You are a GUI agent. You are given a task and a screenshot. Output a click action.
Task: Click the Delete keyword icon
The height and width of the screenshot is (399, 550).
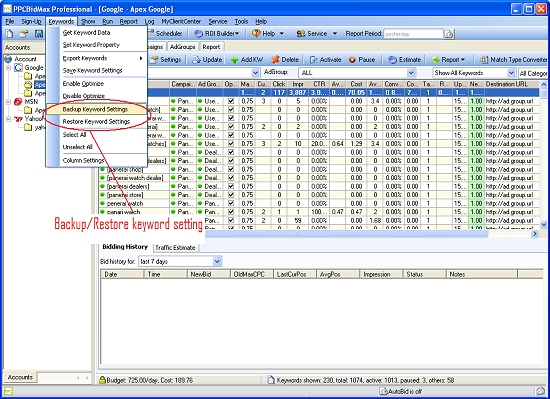pyautogui.click(x=275, y=60)
